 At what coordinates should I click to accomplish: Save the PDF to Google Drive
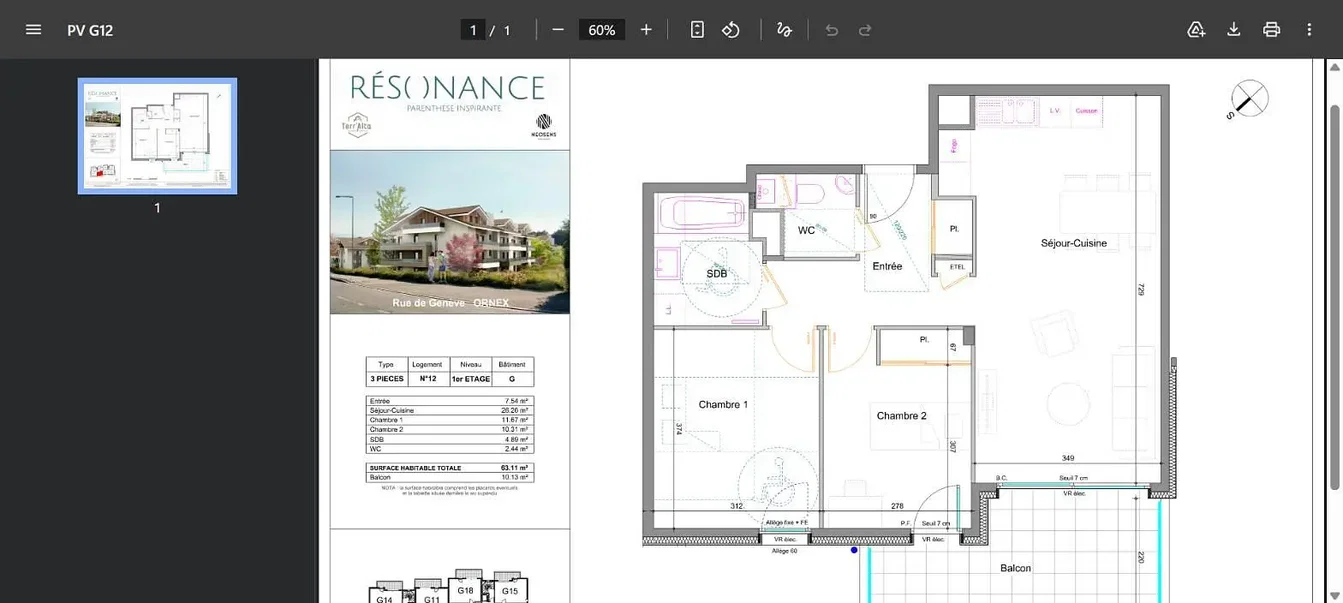tap(1196, 29)
